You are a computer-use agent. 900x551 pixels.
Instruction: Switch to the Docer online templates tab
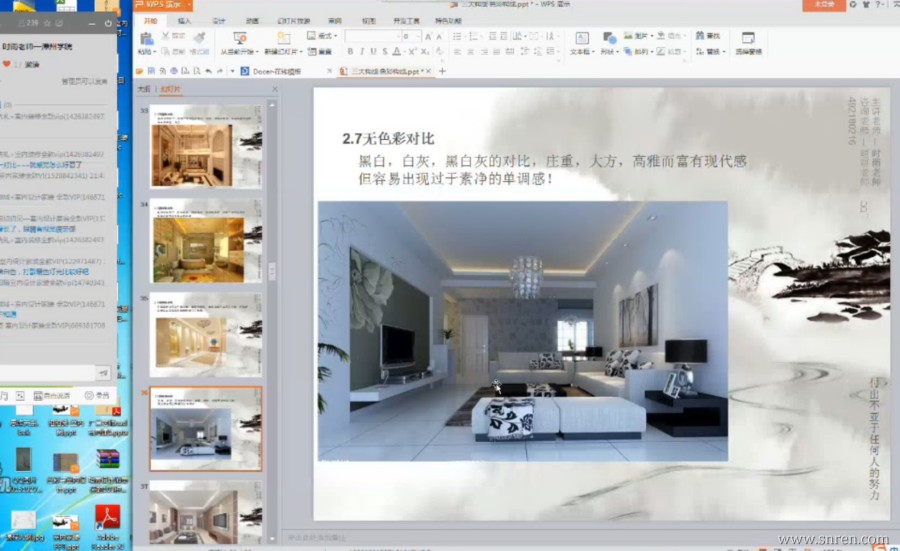276,71
